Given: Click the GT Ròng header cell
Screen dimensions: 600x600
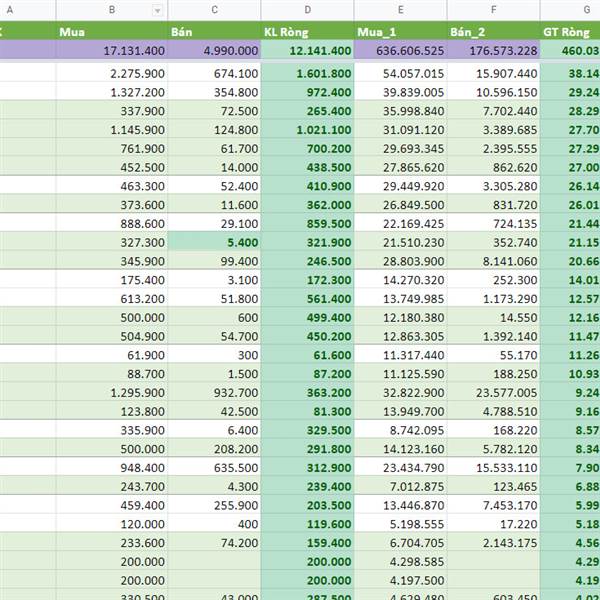Looking at the screenshot, I should tap(570, 31).
